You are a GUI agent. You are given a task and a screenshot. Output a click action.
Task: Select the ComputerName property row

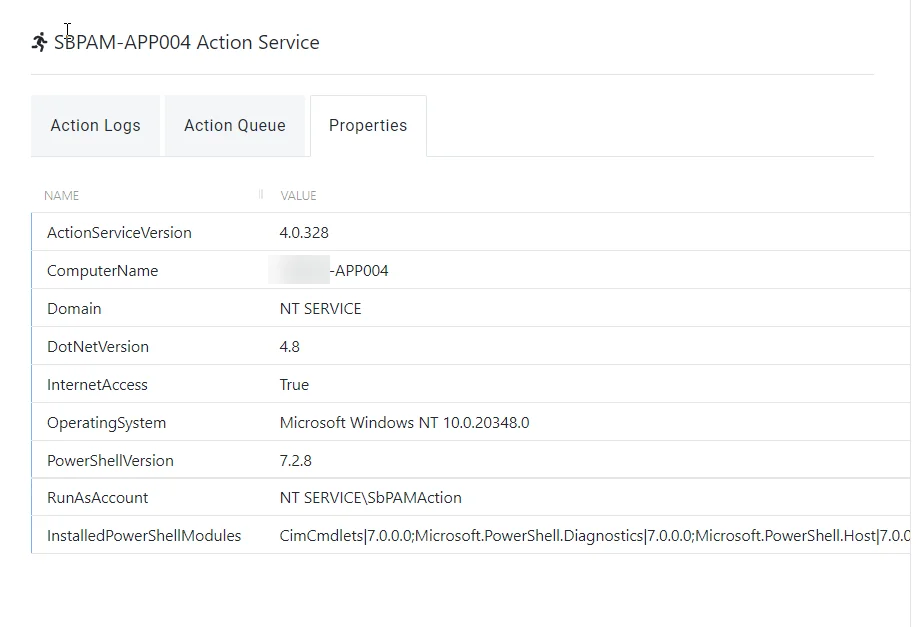point(471,270)
